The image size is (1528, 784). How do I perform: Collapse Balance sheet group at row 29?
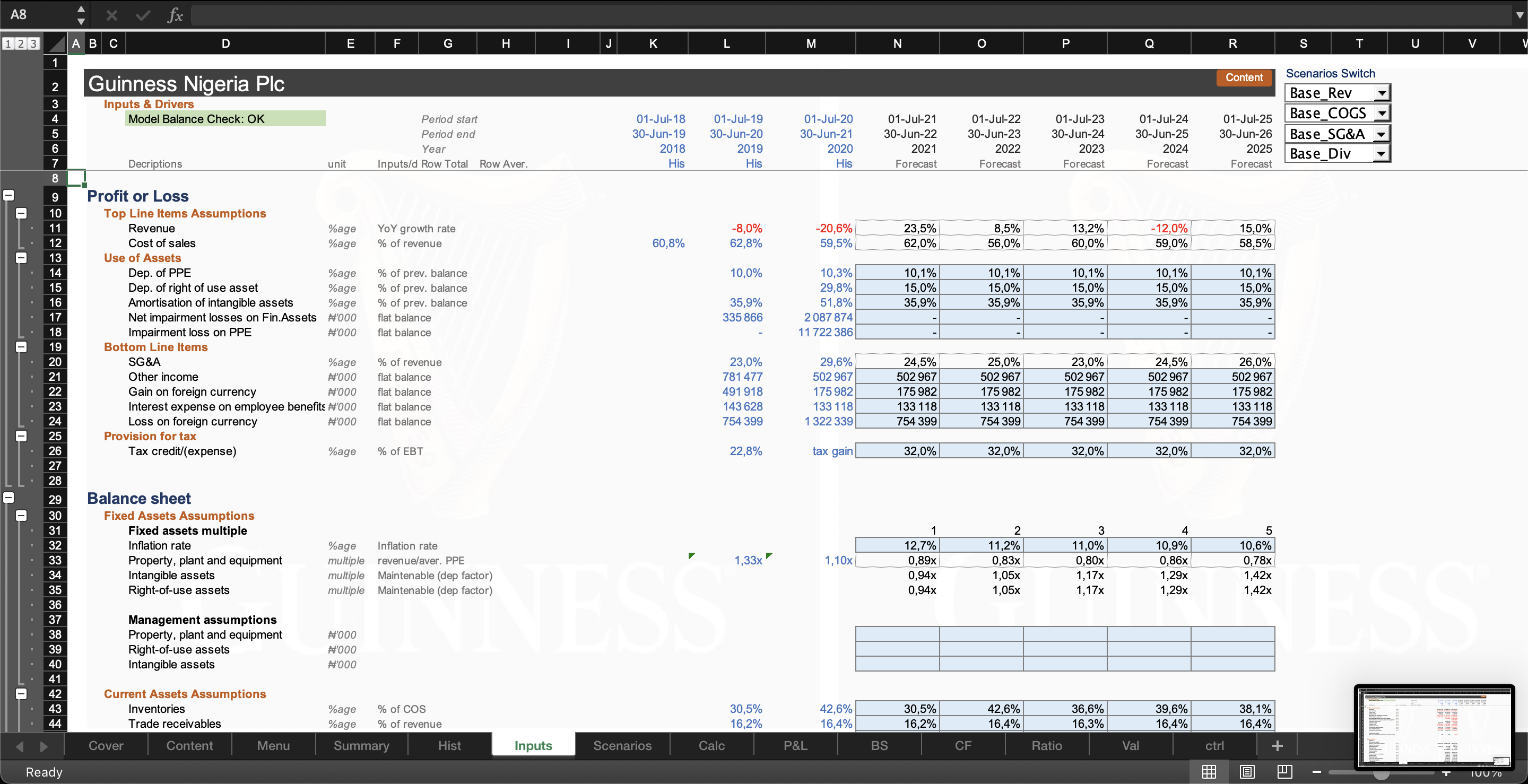point(9,498)
